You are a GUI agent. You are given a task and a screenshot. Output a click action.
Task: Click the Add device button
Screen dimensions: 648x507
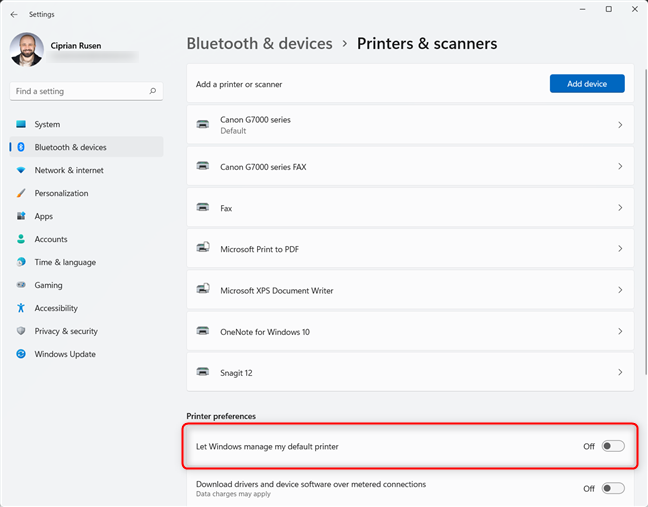click(587, 84)
